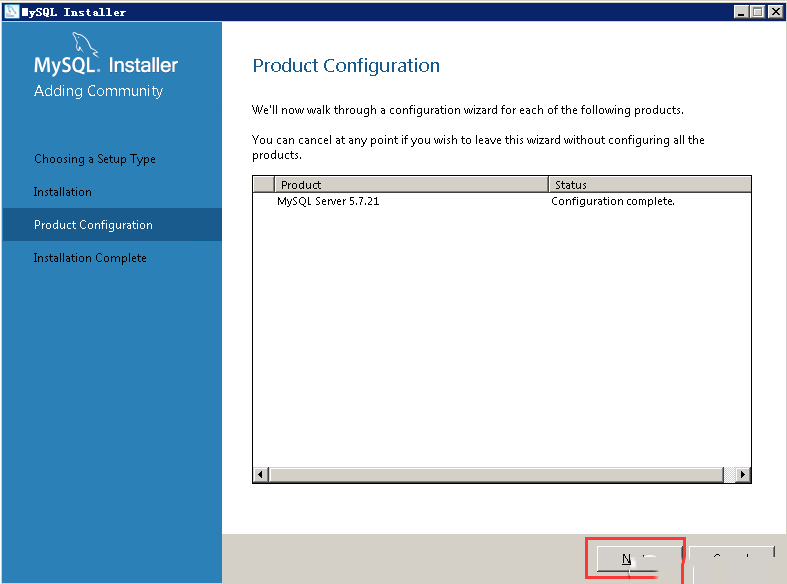Viewport: 787px width, 584px height.
Task: Click the horizontal scrollbar right arrow
Action: click(x=743, y=474)
